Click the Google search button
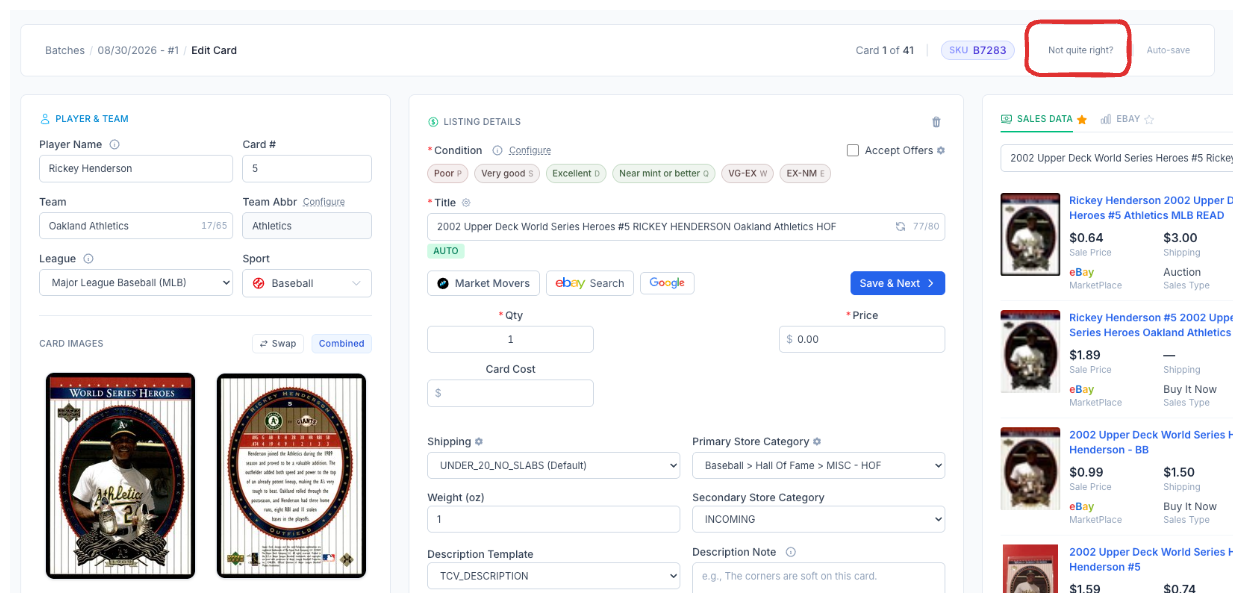The image size is (1243, 603). click(667, 283)
